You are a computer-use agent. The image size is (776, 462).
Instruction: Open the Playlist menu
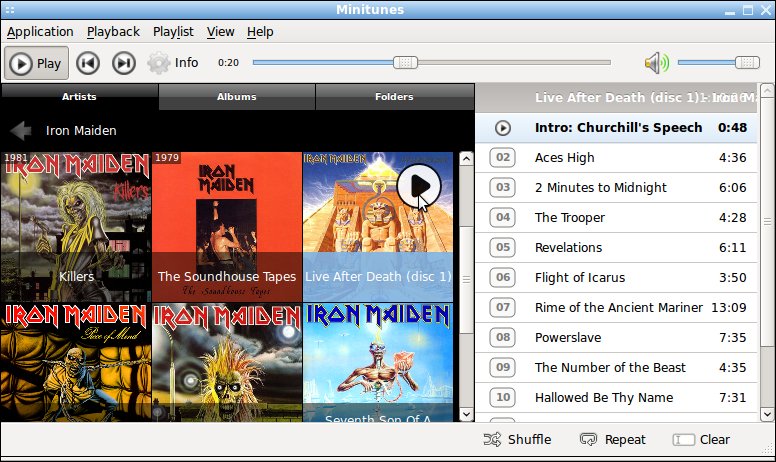[173, 32]
